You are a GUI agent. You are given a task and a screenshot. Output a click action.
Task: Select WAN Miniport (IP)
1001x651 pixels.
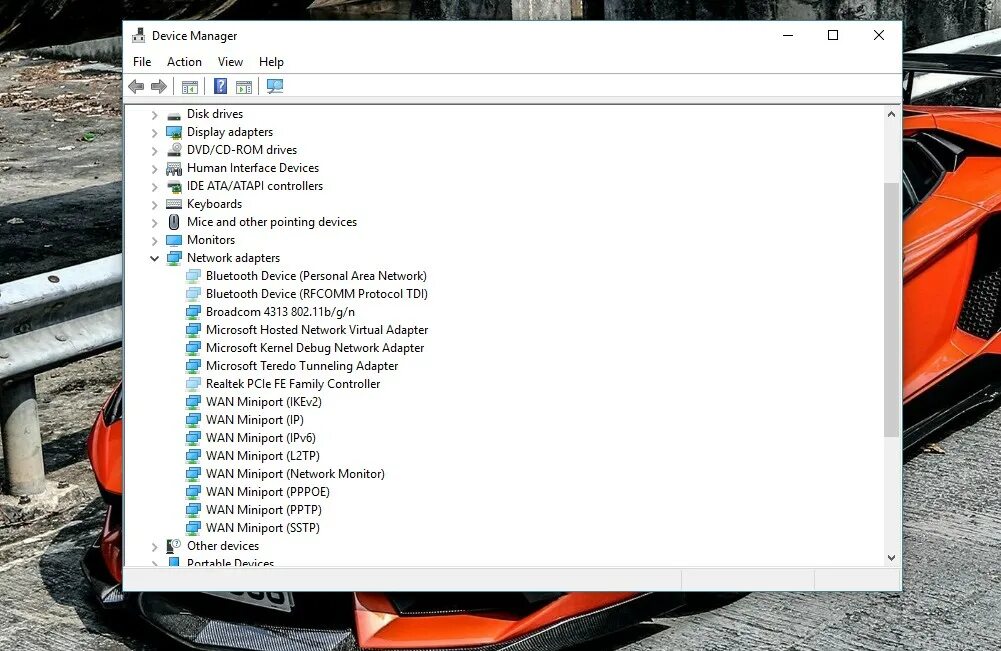[255, 419]
